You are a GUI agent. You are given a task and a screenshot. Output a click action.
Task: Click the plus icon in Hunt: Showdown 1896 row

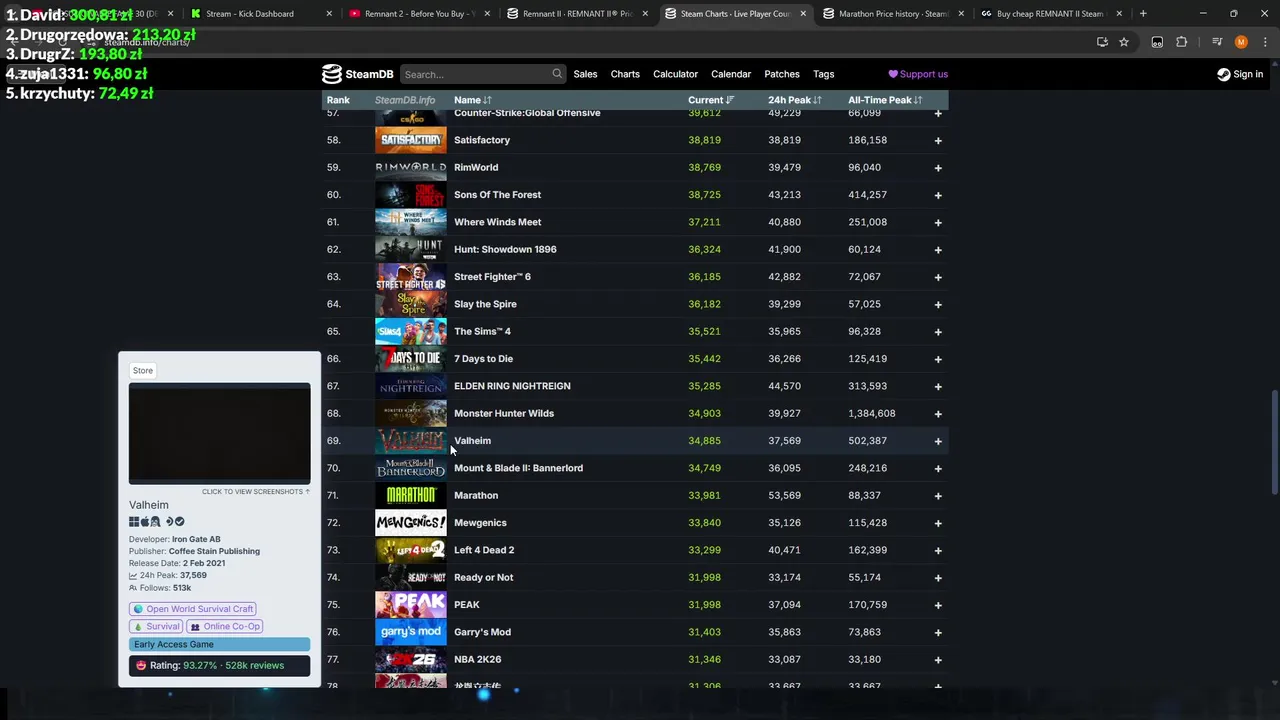pos(938,249)
